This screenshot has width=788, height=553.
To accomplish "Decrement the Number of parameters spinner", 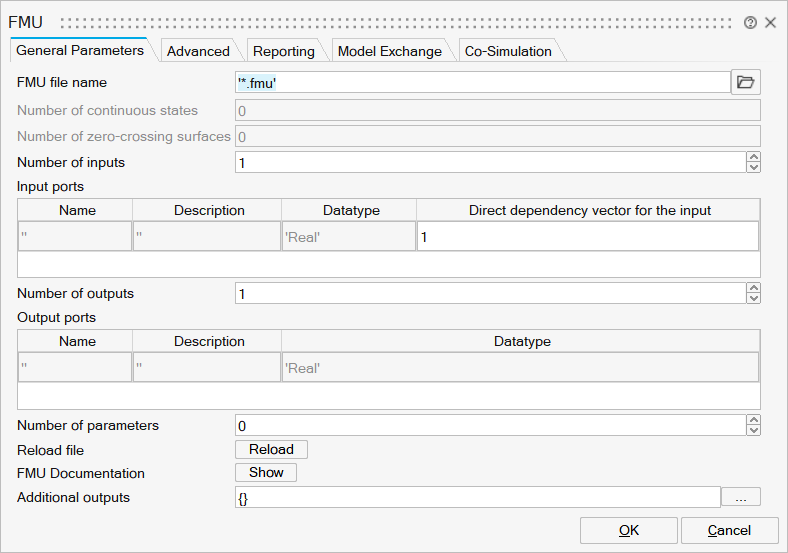I will click(754, 431).
